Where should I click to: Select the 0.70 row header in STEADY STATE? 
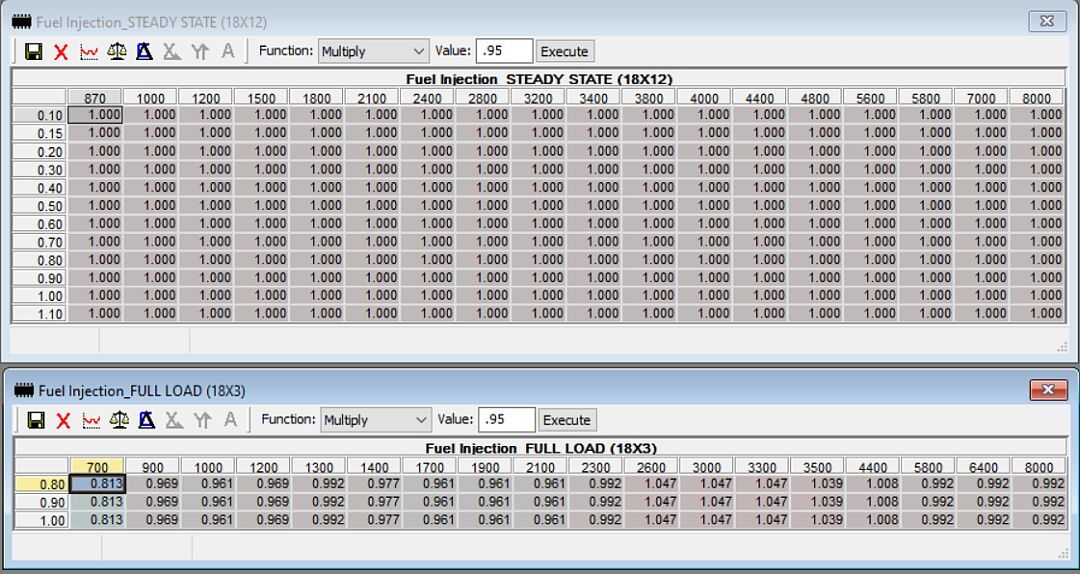(40, 242)
